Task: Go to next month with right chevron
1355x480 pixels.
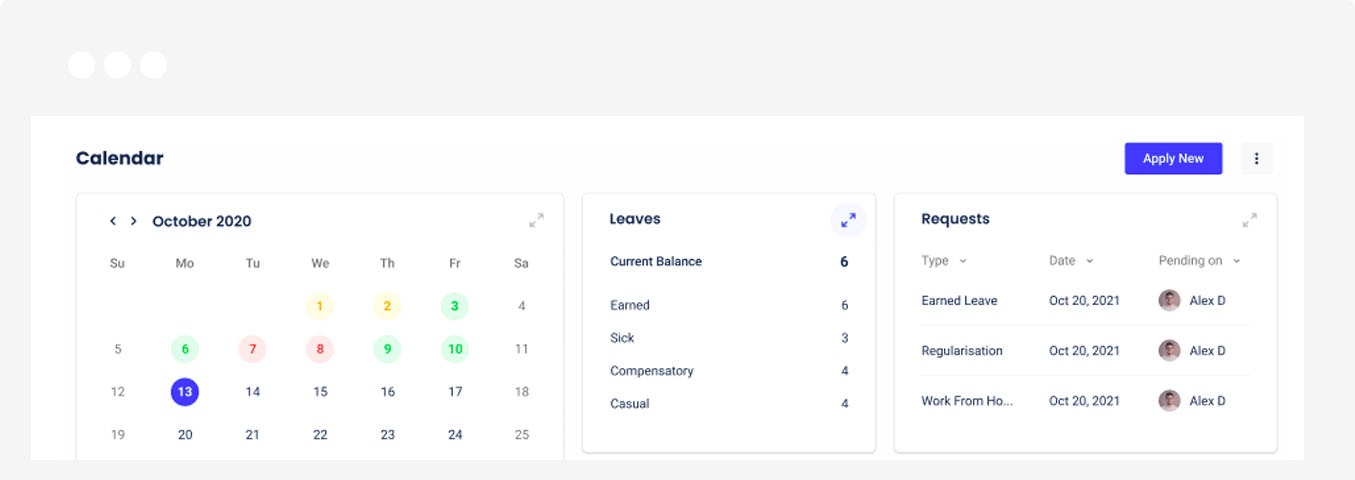Action: pos(133,221)
